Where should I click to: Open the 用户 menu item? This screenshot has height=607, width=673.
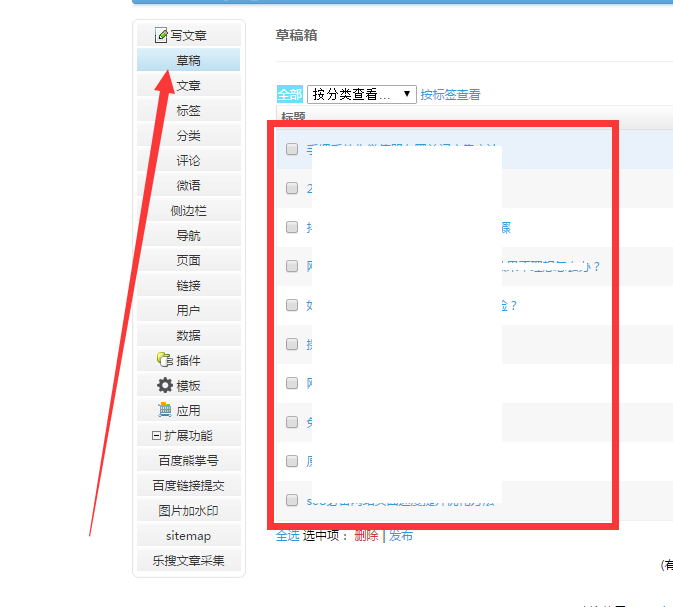point(188,310)
